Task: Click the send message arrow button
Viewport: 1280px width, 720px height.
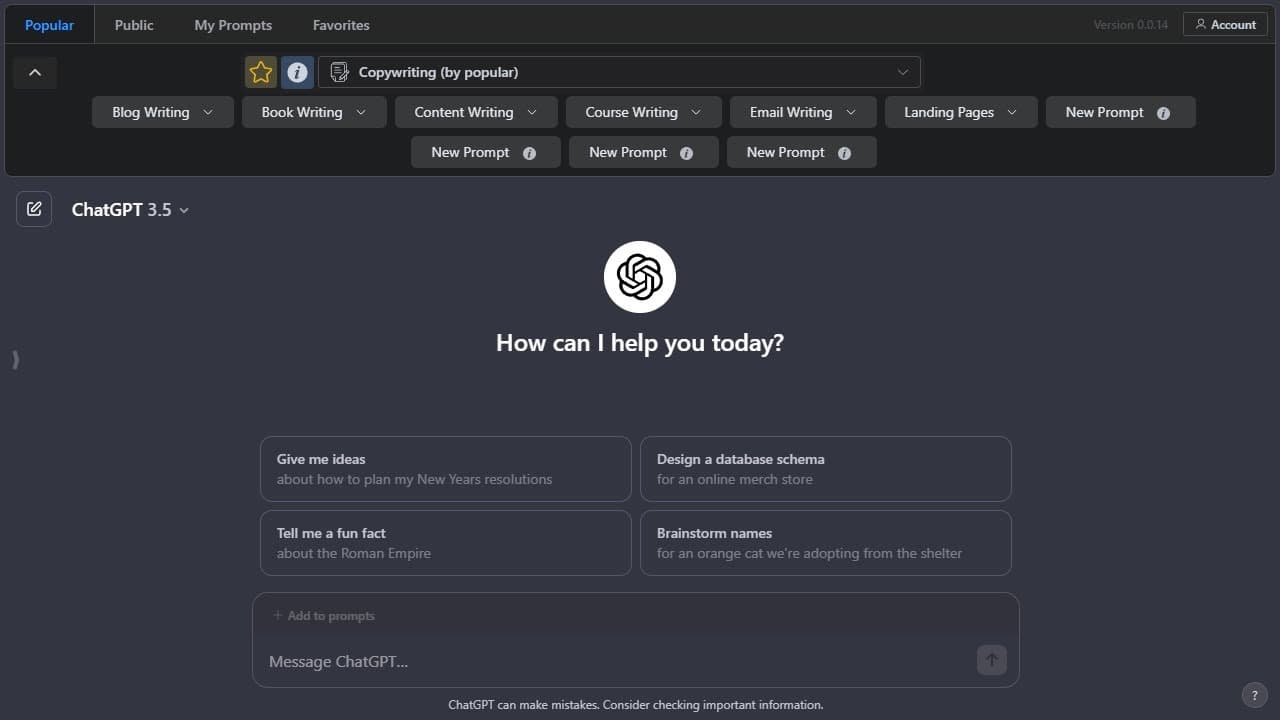Action: pyautogui.click(x=991, y=660)
